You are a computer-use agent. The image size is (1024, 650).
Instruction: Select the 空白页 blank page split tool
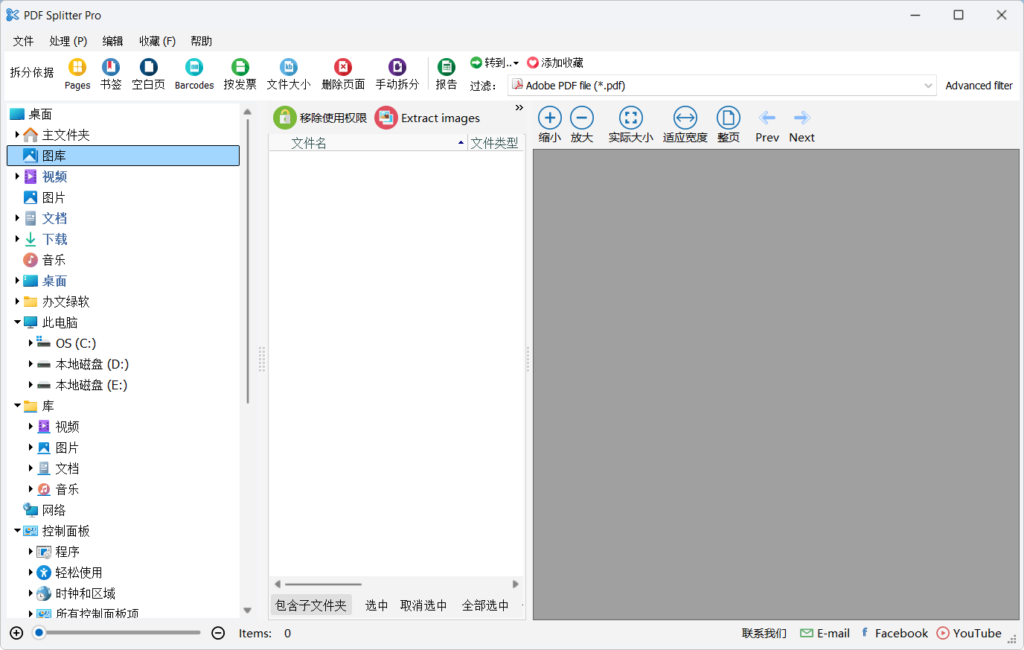point(148,74)
